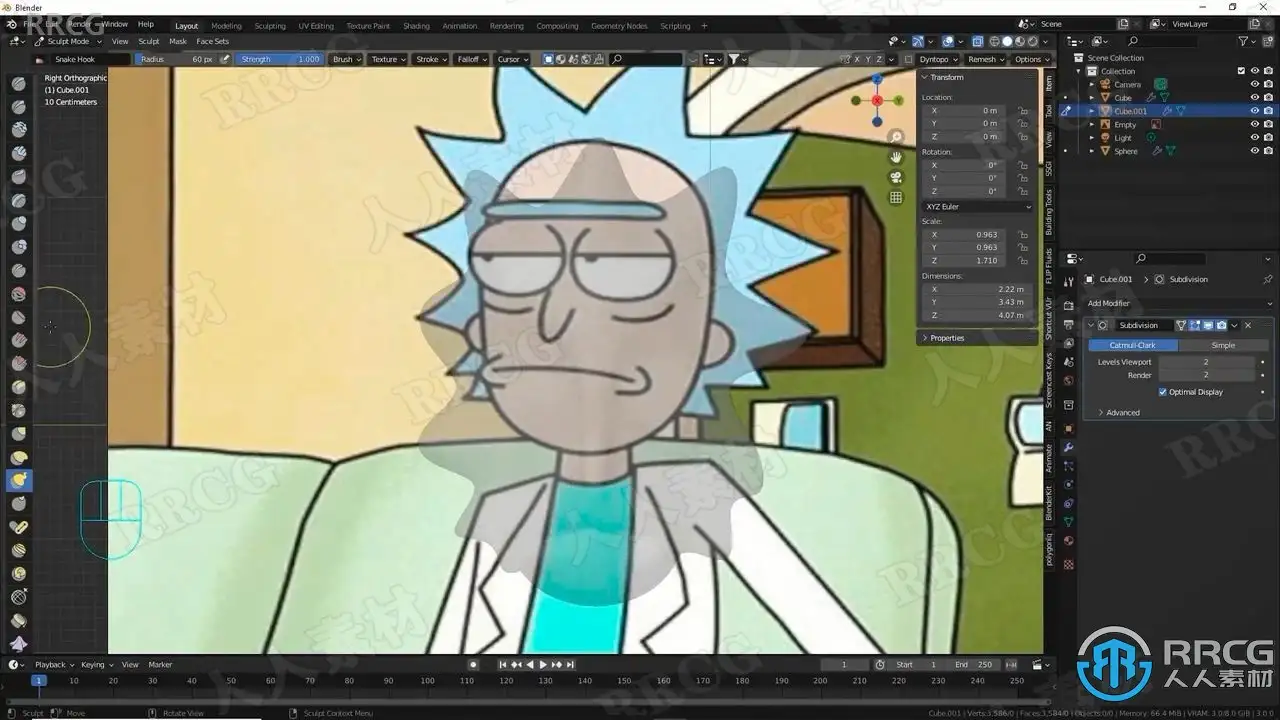
Task: Click the Levels Viewport value field
Action: 1206,362
